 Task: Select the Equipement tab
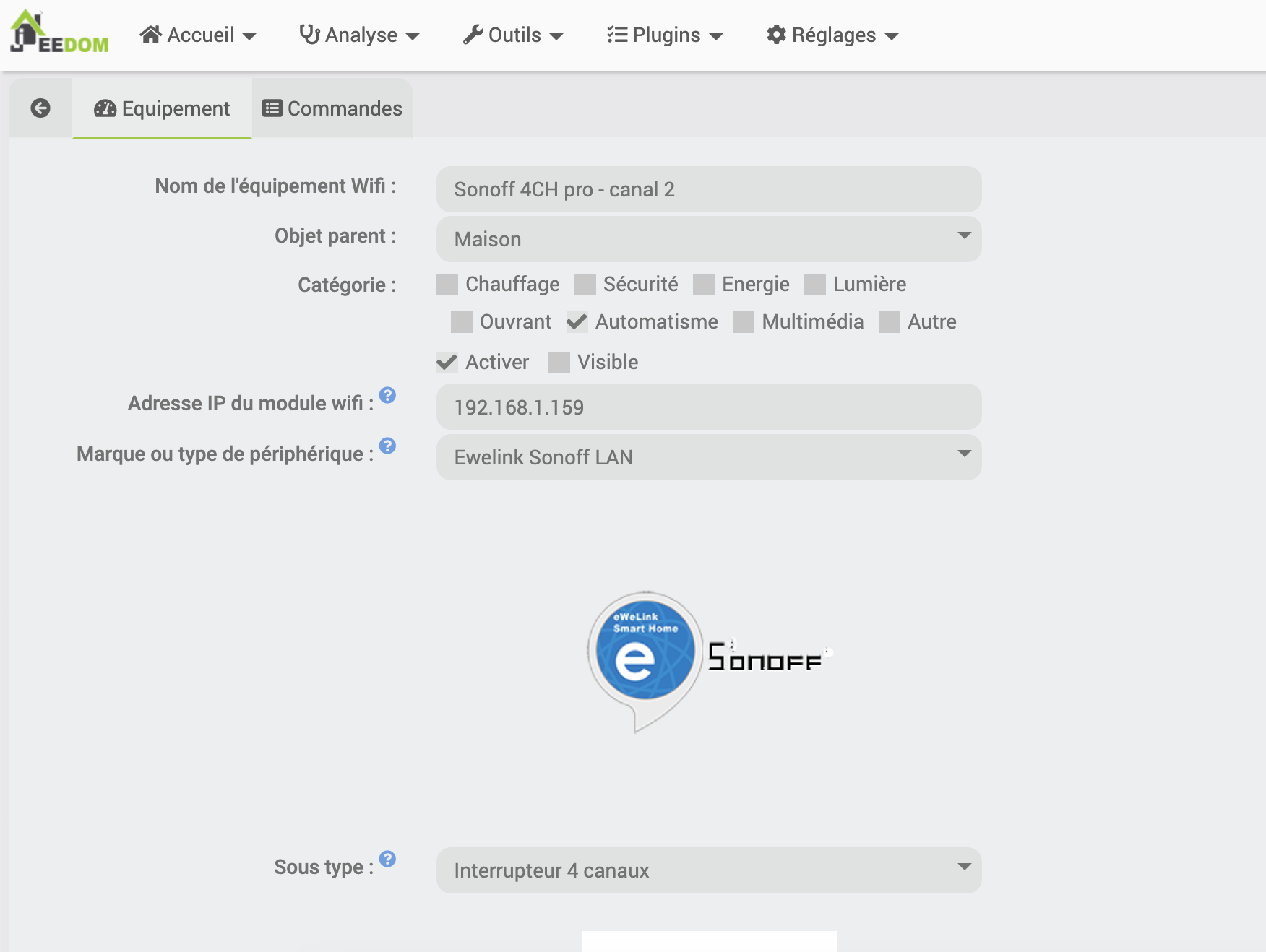(x=162, y=108)
